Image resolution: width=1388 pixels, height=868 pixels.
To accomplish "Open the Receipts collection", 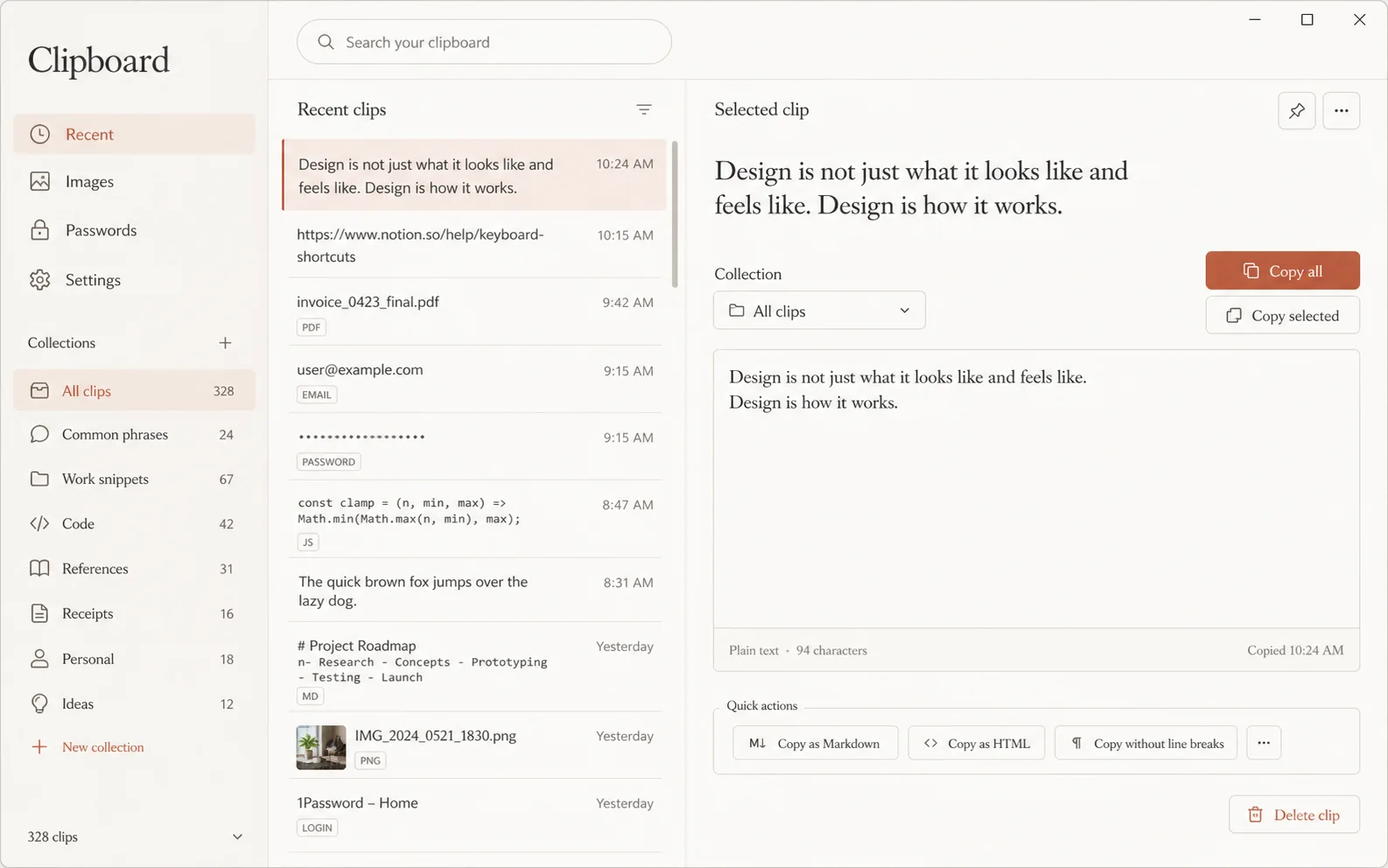I will pyautogui.click(x=134, y=614).
